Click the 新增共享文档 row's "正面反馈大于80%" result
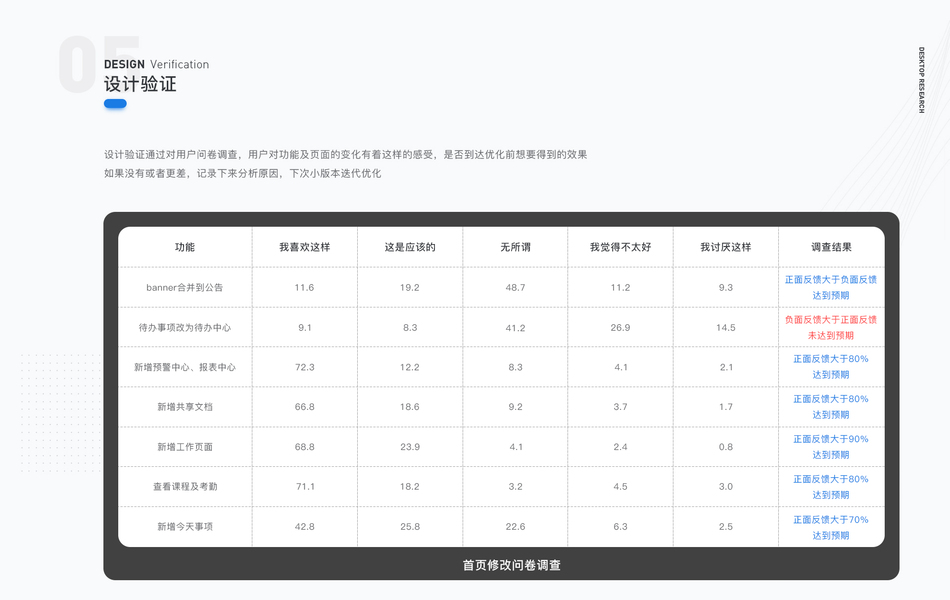The width and height of the screenshot is (950, 600). (x=831, y=399)
